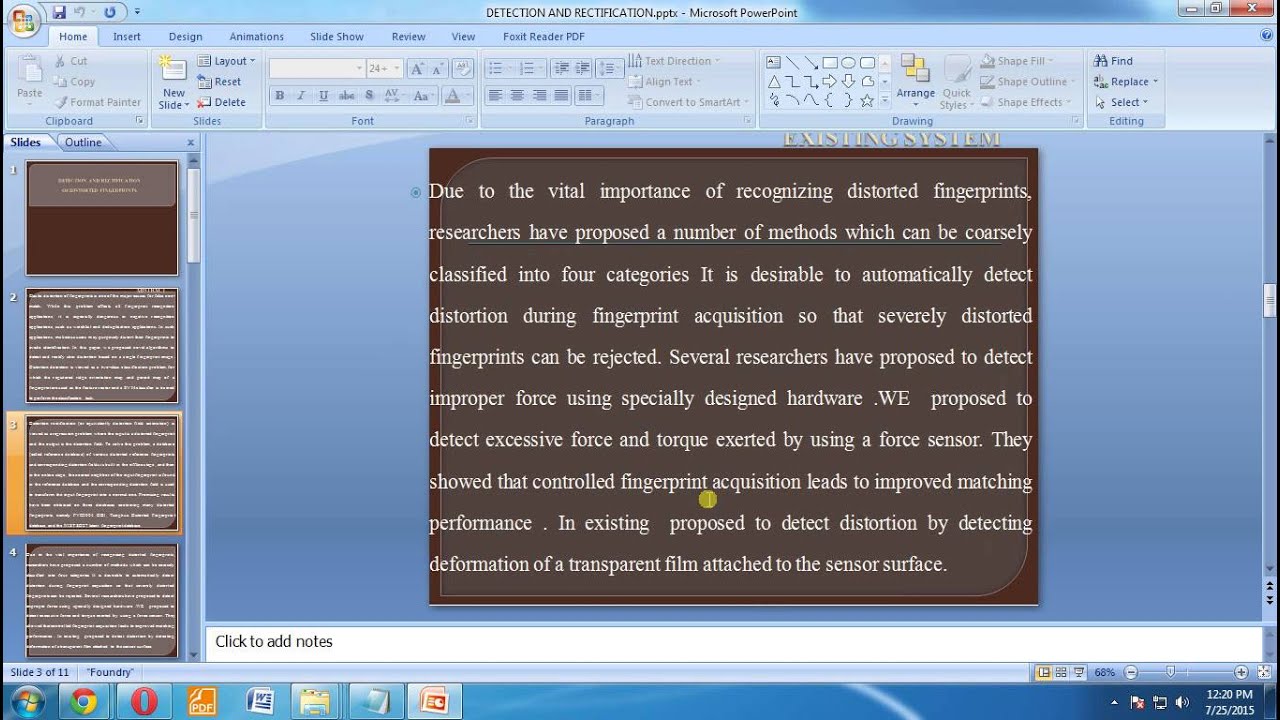Increase the font size
This screenshot has width=1280, height=720.
click(416, 69)
